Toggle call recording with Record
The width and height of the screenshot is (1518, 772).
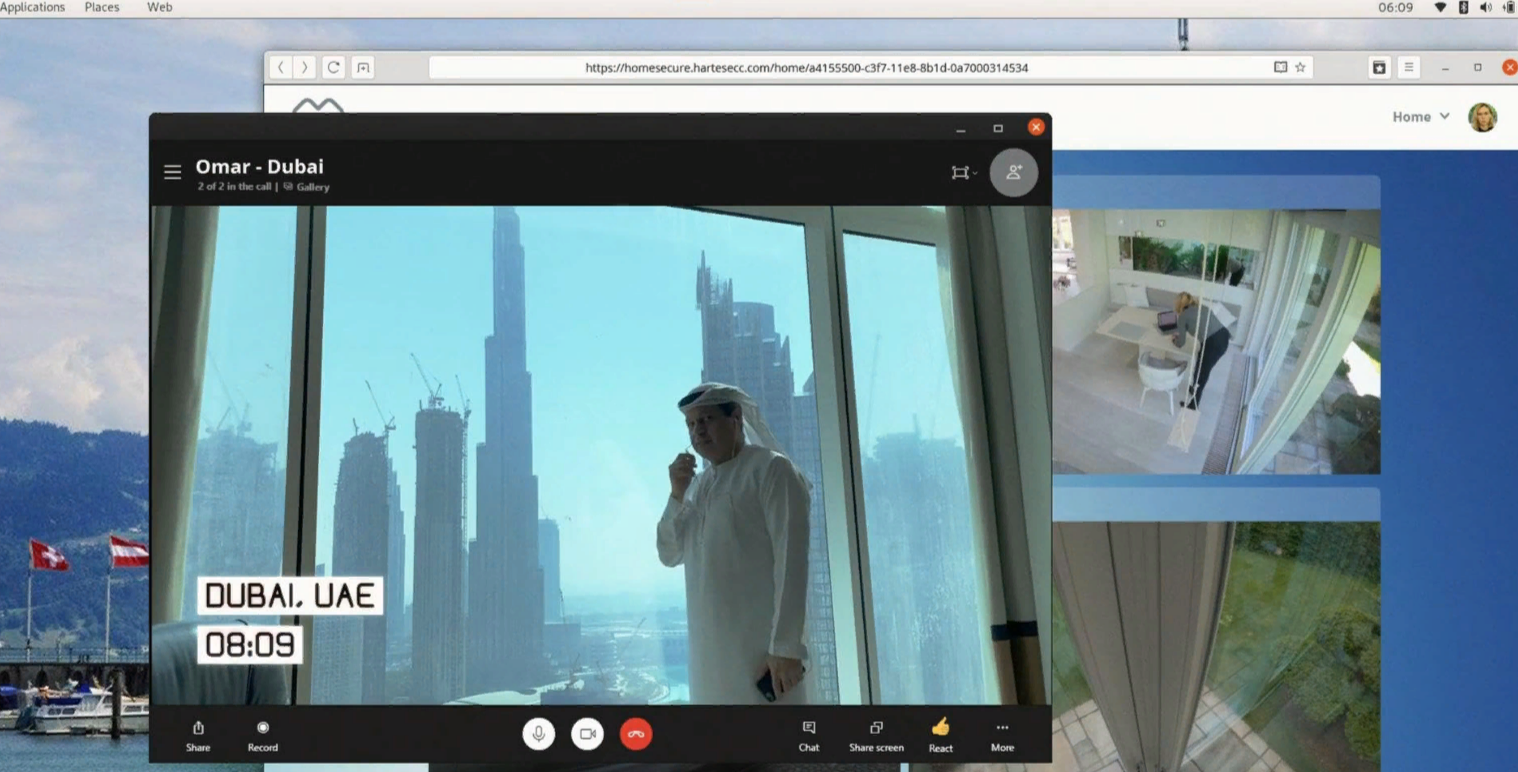(x=262, y=735)
